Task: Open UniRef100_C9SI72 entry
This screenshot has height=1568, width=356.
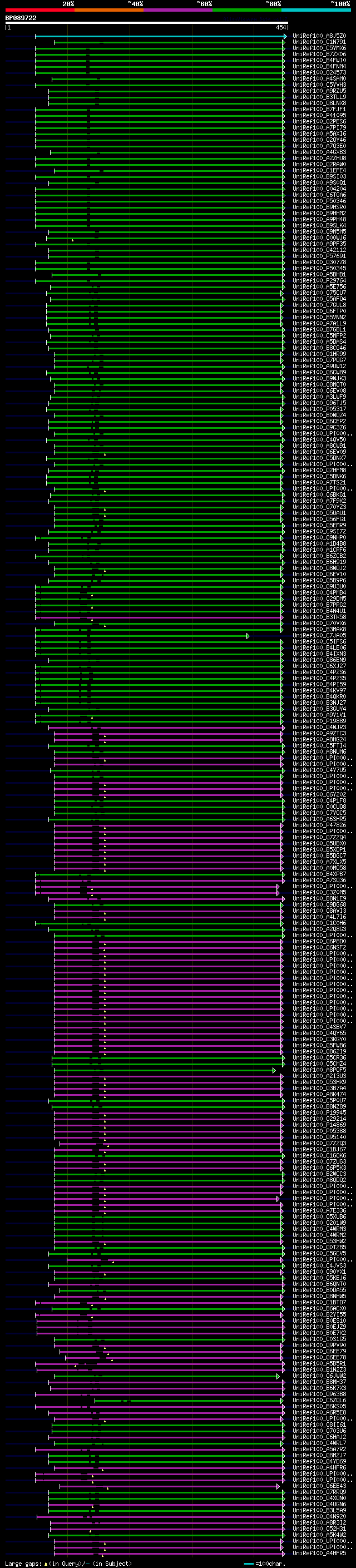Action: (319, 531)
